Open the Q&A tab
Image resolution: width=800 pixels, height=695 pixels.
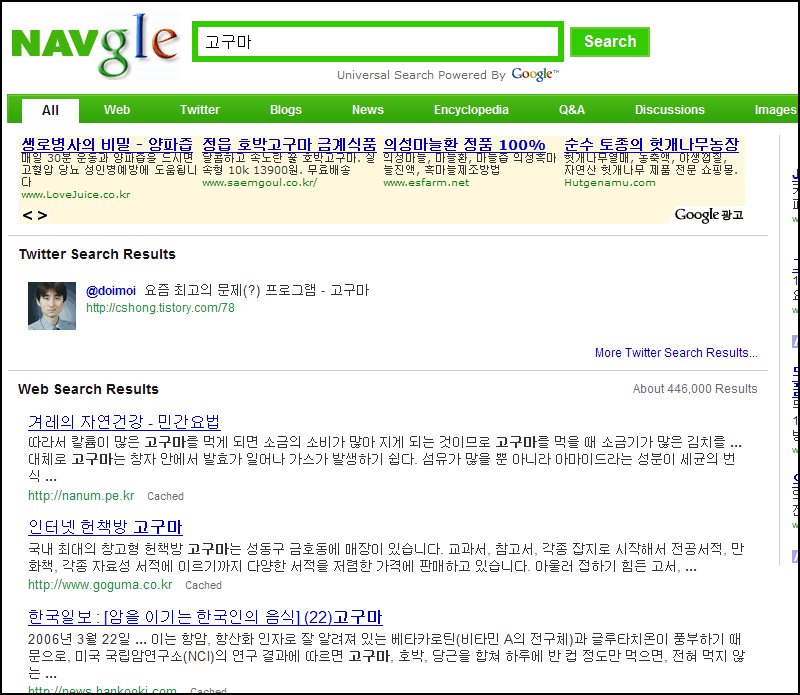[x=571, y=110]
